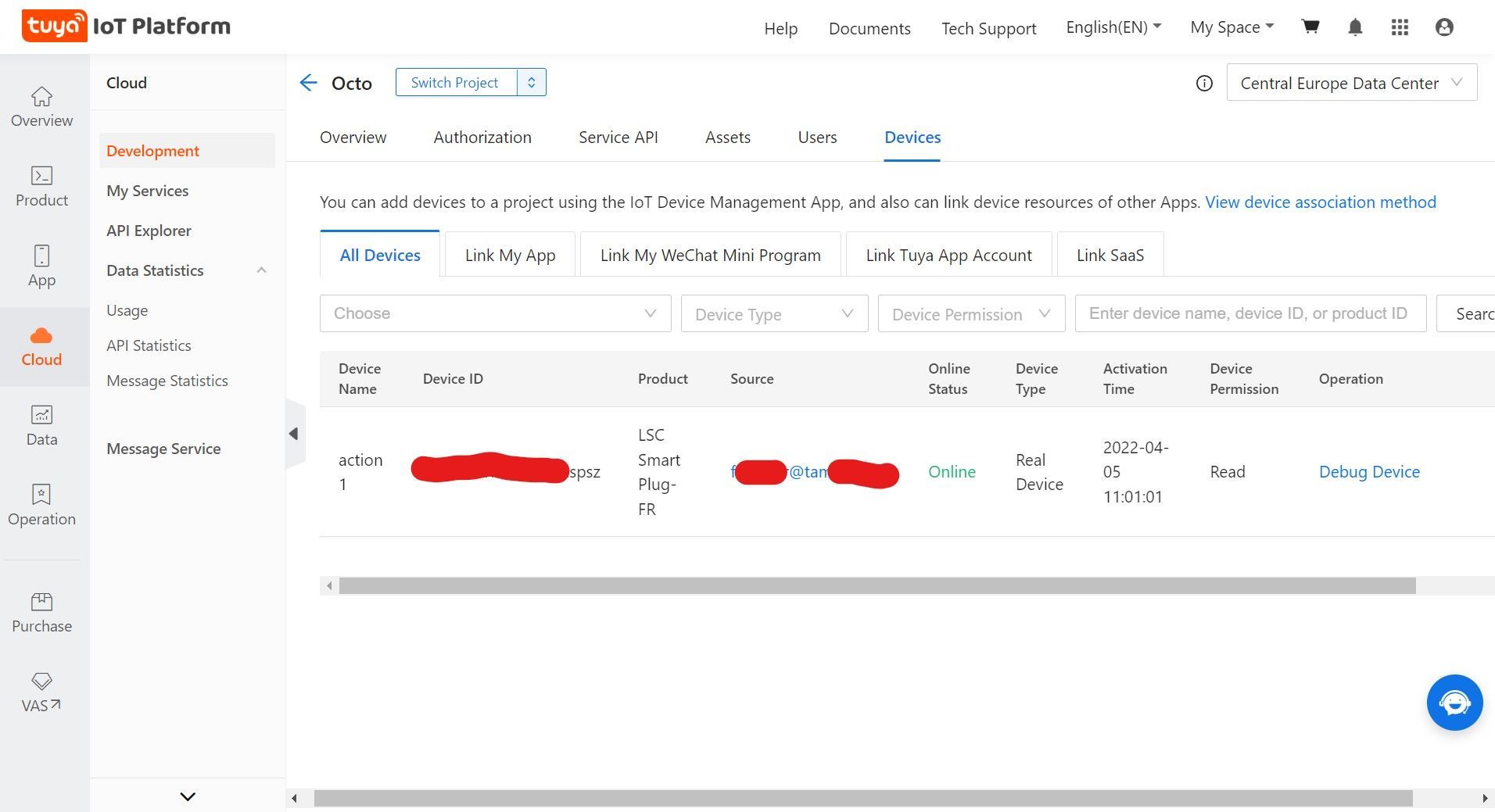Open the VAS external link
Viewport: 1495px width, 812px height.
(41, 692)
